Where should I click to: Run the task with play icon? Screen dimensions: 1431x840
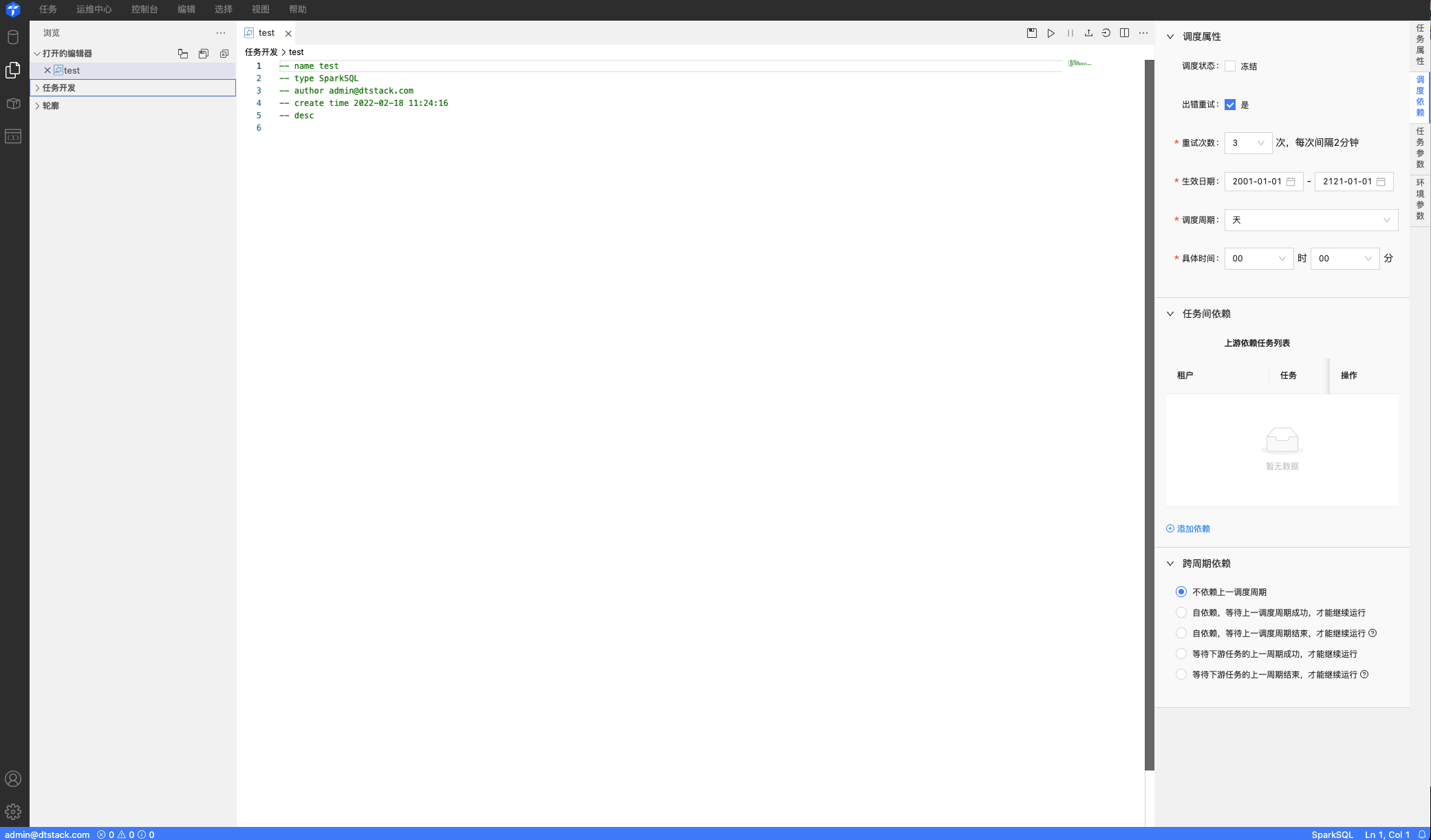click(1051, 33)
